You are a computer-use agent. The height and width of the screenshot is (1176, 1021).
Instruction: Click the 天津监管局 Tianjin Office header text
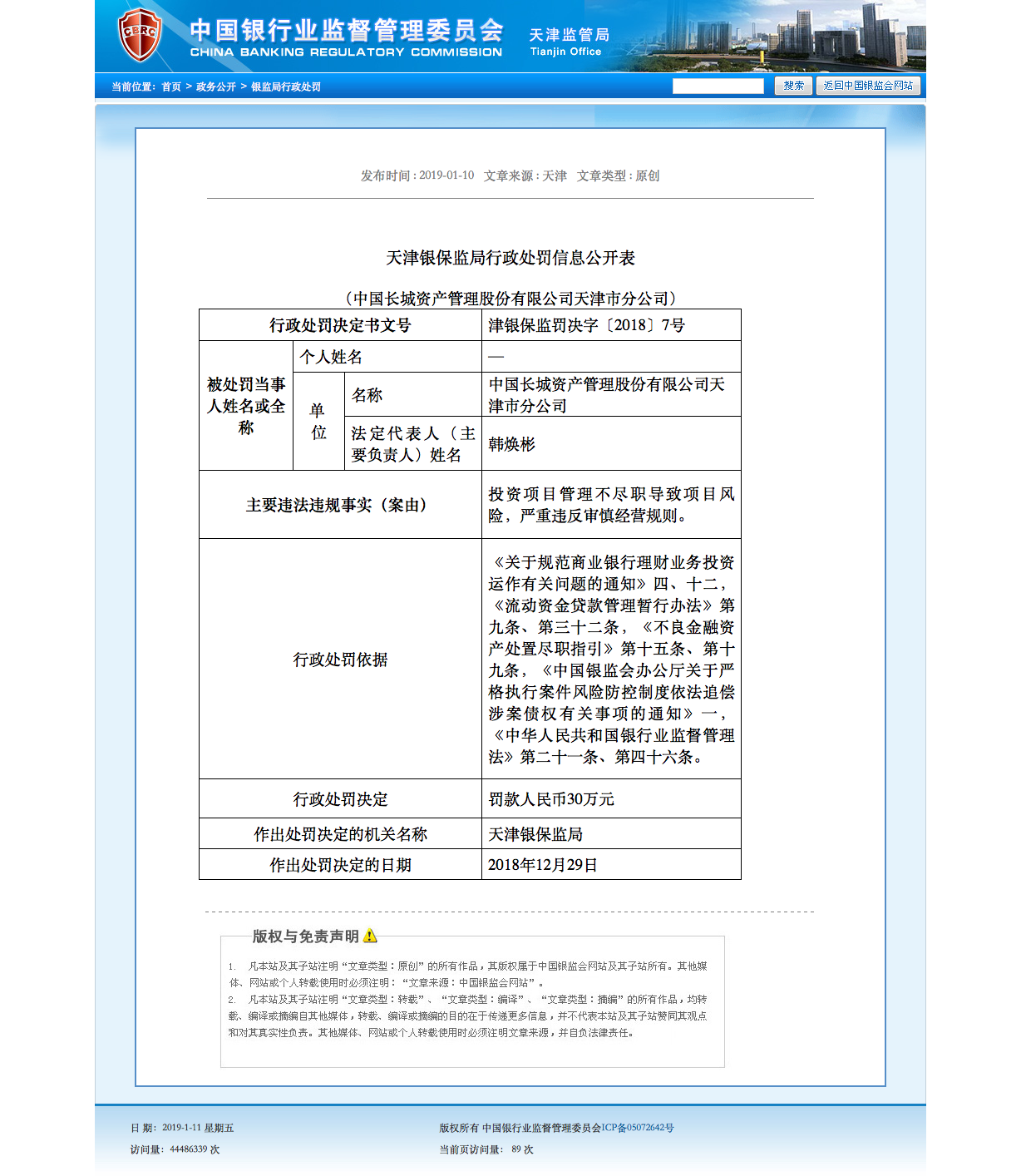[570, 42]
